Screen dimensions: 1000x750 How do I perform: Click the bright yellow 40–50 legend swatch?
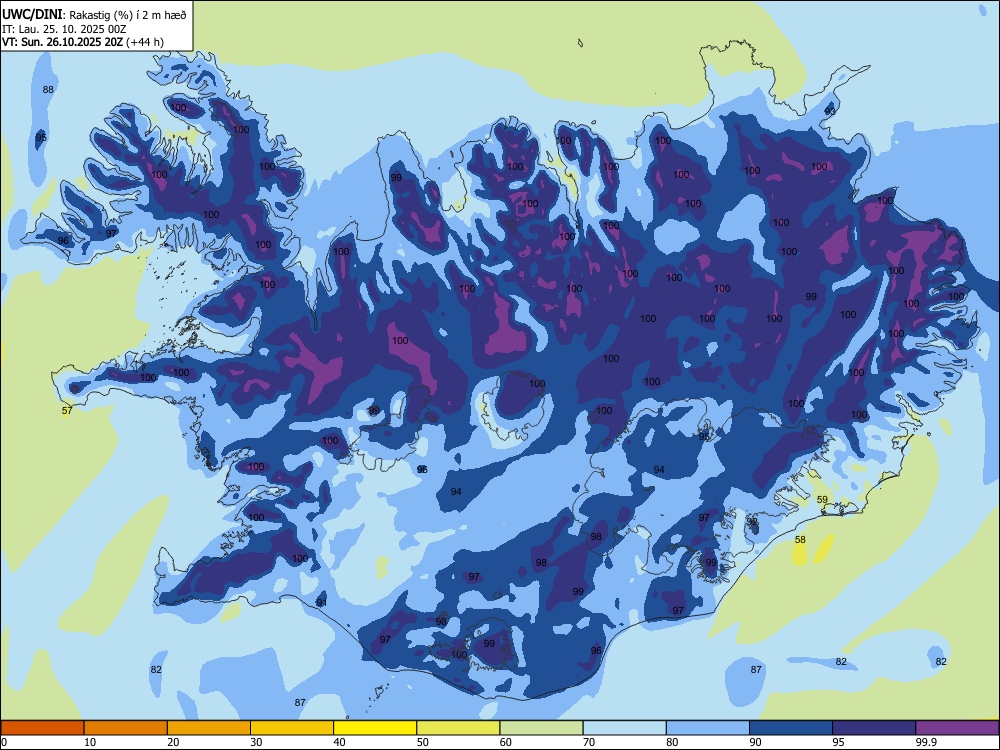[x=375, y=728]
